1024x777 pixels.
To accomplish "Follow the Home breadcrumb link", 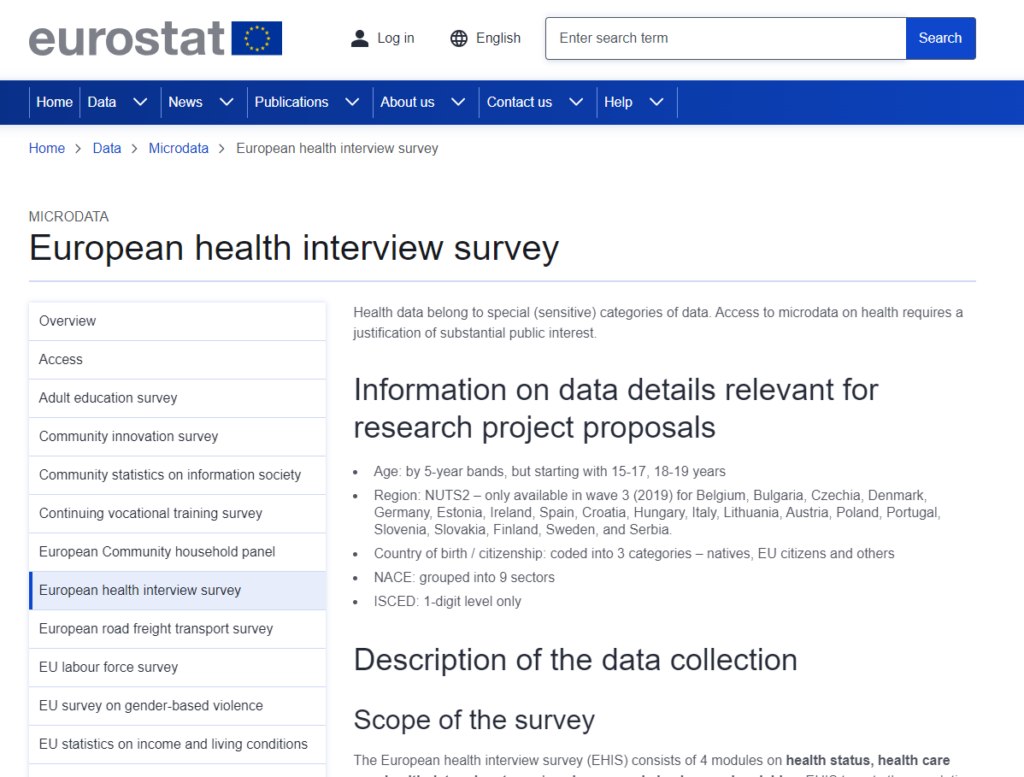I will 47,148.
